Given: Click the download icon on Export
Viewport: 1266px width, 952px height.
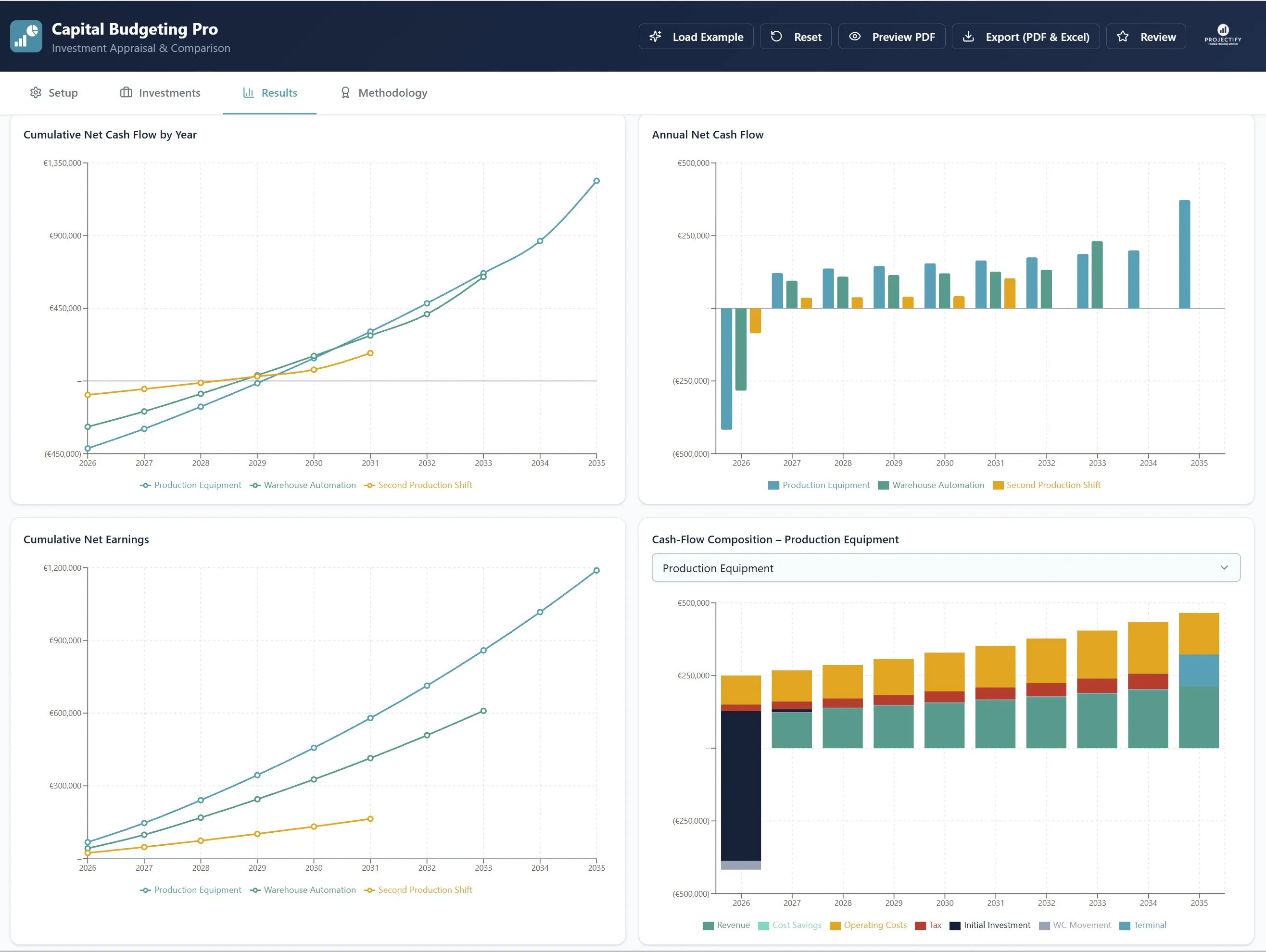Looking at the screenshot, I should click(968, 37).
